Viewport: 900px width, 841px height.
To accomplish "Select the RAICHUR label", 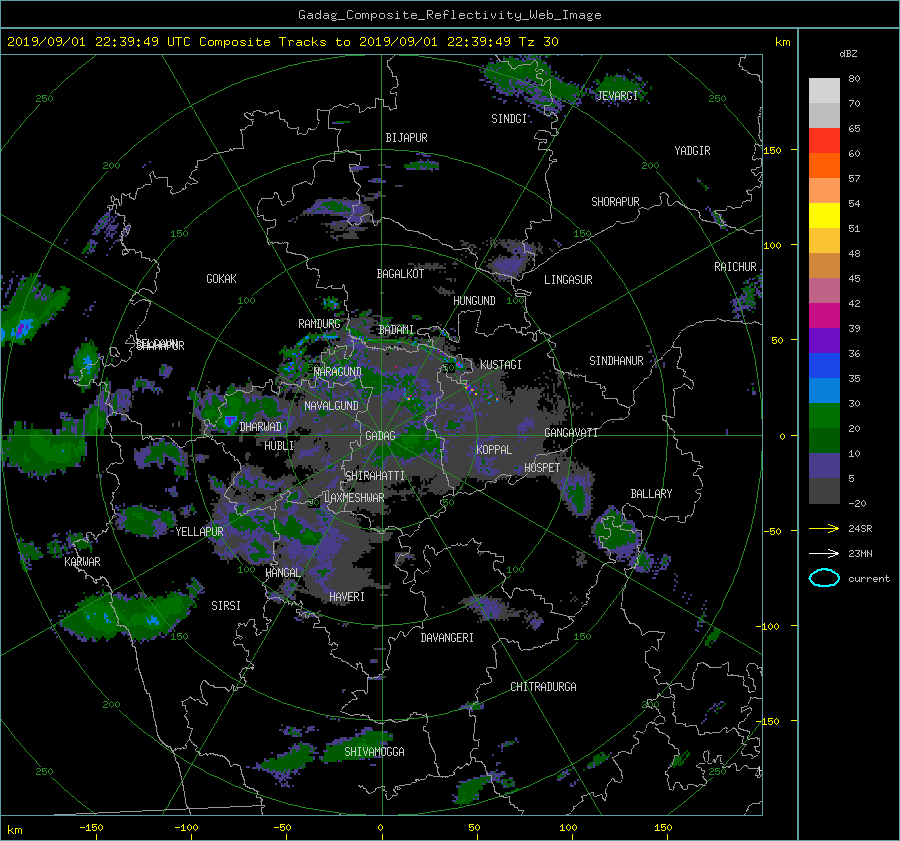I will pyautogui.click(x=735, y=267).
